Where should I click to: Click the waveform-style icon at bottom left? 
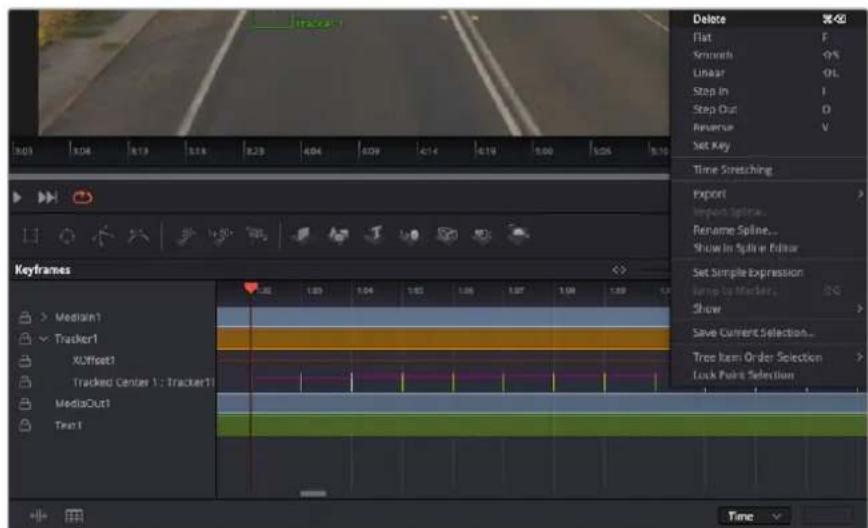[38, 516]
